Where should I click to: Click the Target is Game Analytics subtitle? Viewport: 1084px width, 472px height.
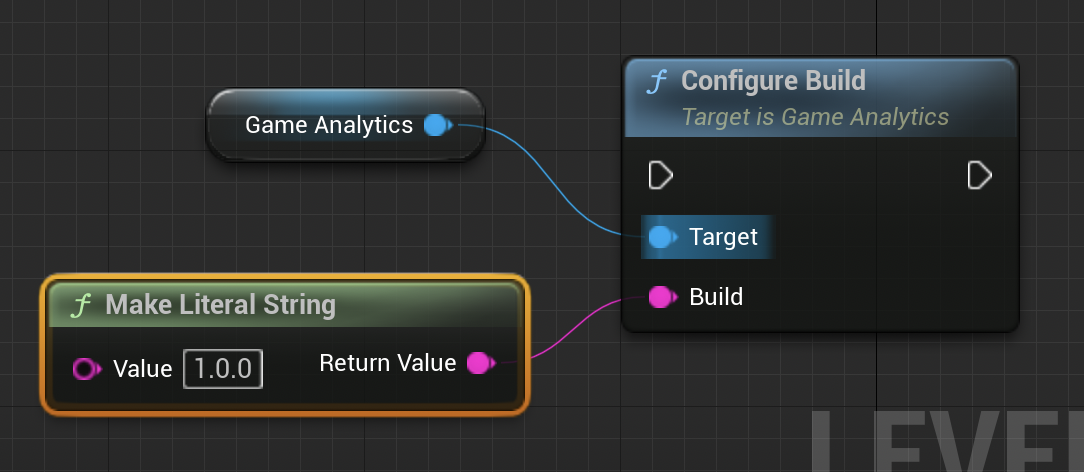click(815, 117)
